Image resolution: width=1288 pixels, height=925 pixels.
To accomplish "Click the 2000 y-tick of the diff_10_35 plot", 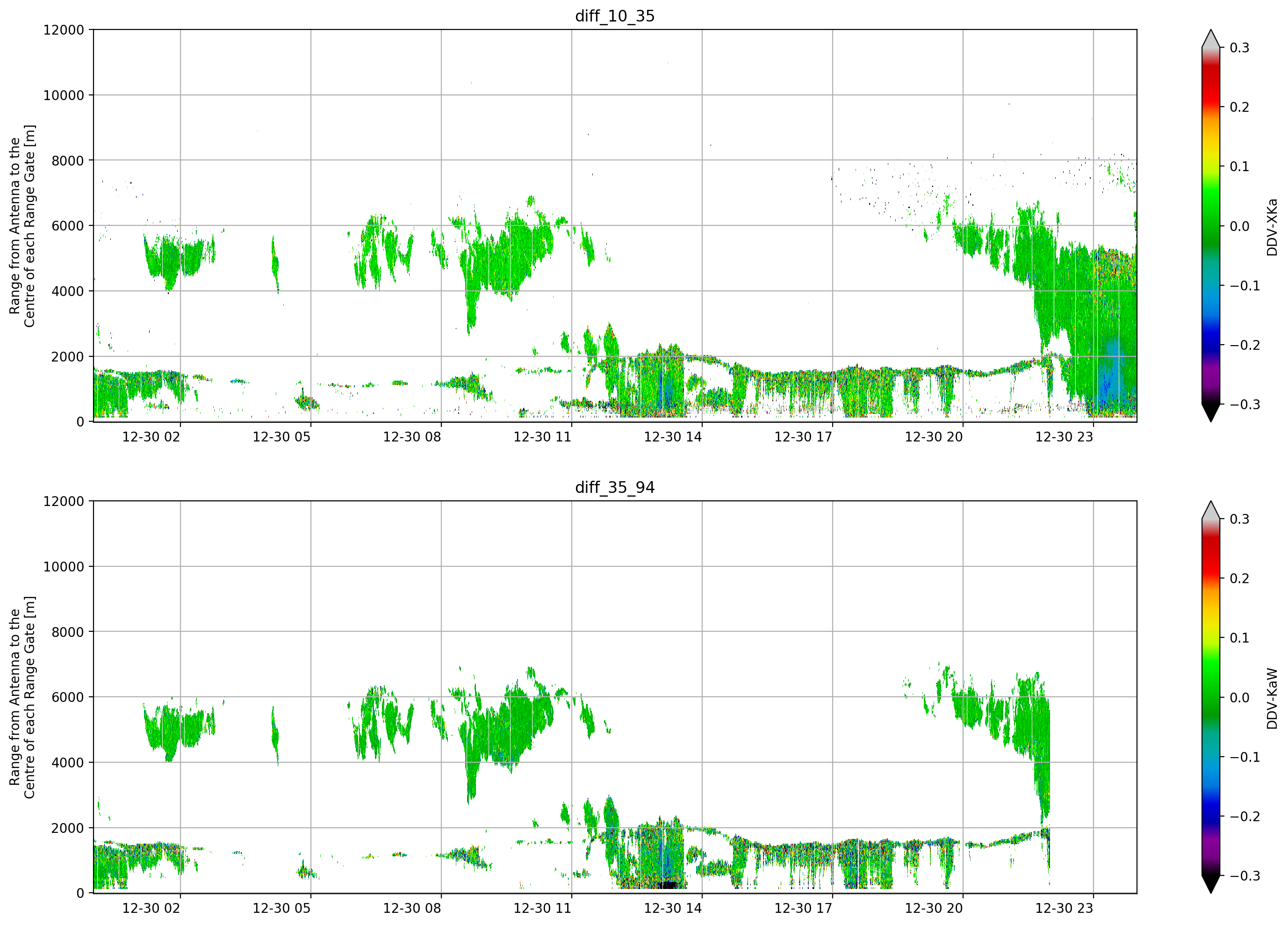I will click(68, 357).
